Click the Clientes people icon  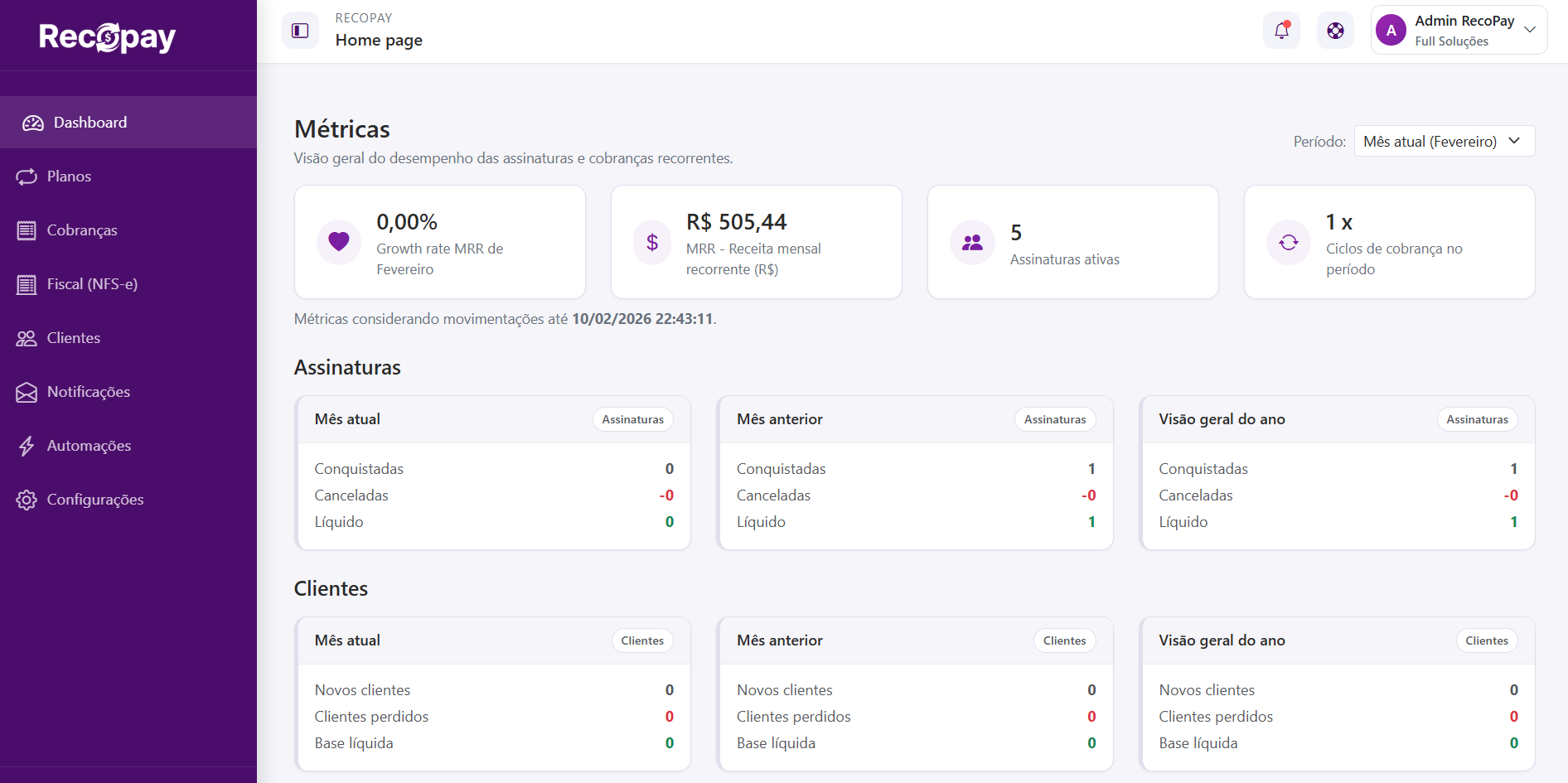click(x=27, y=338)
